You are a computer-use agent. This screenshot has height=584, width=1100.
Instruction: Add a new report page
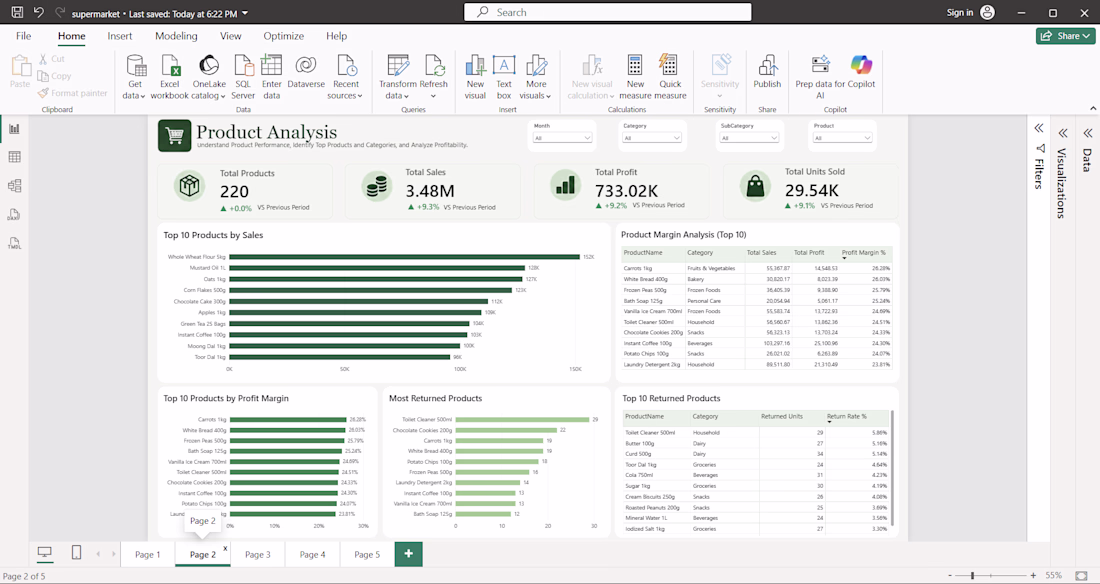coord(408,554)
